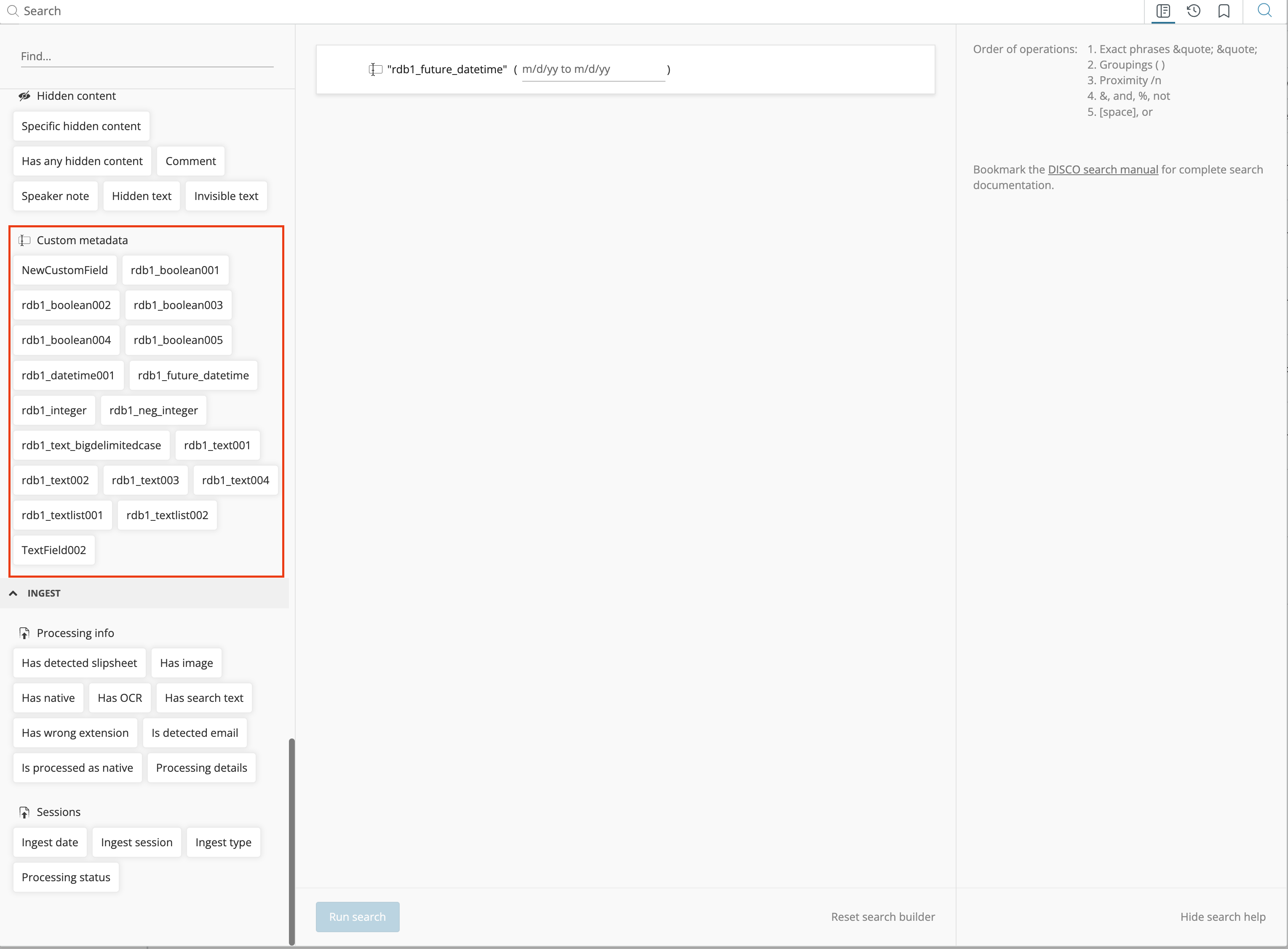Viewport: 1288px width, 949px height.
Task: Add Has wrong extension filter
Action: [x=75, y=733]
